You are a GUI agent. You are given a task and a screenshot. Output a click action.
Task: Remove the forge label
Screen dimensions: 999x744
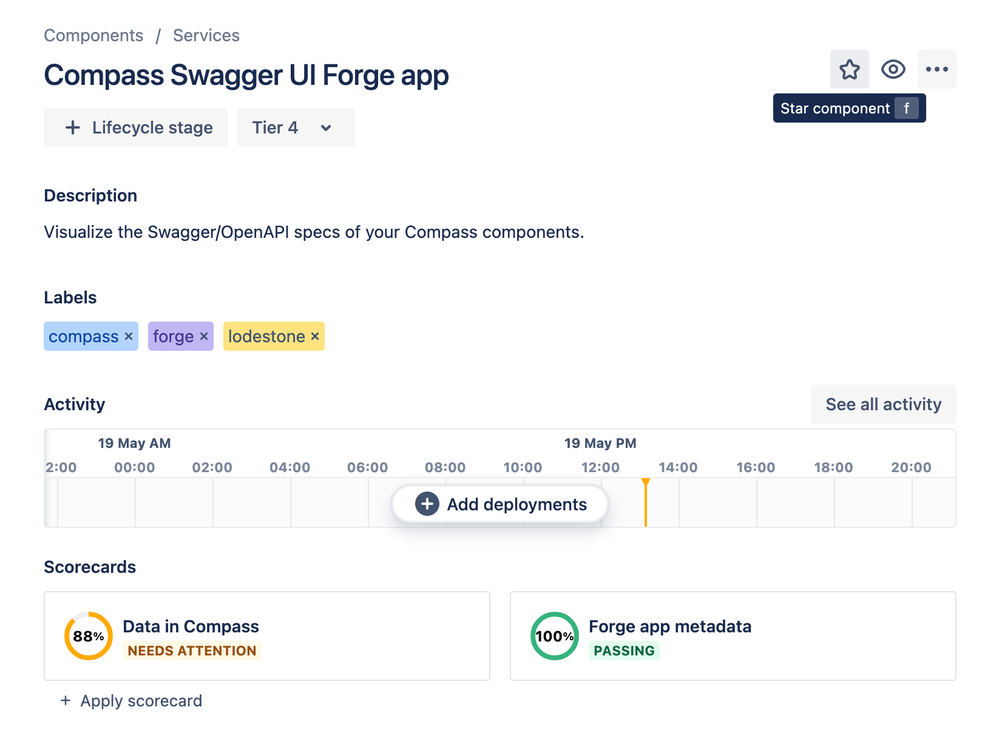click(204, 336)
